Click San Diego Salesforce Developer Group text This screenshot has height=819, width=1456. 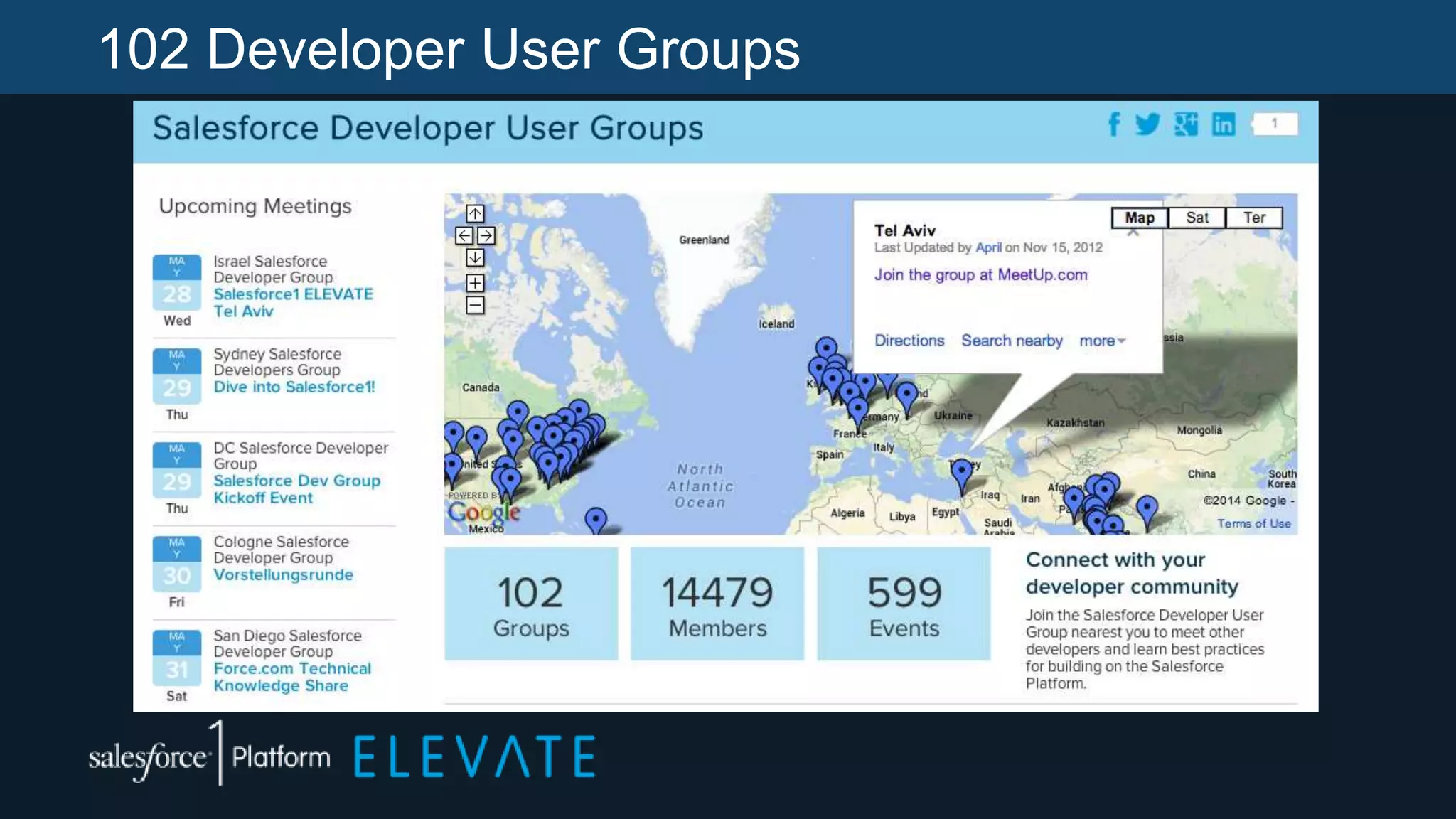coord(287,643)
